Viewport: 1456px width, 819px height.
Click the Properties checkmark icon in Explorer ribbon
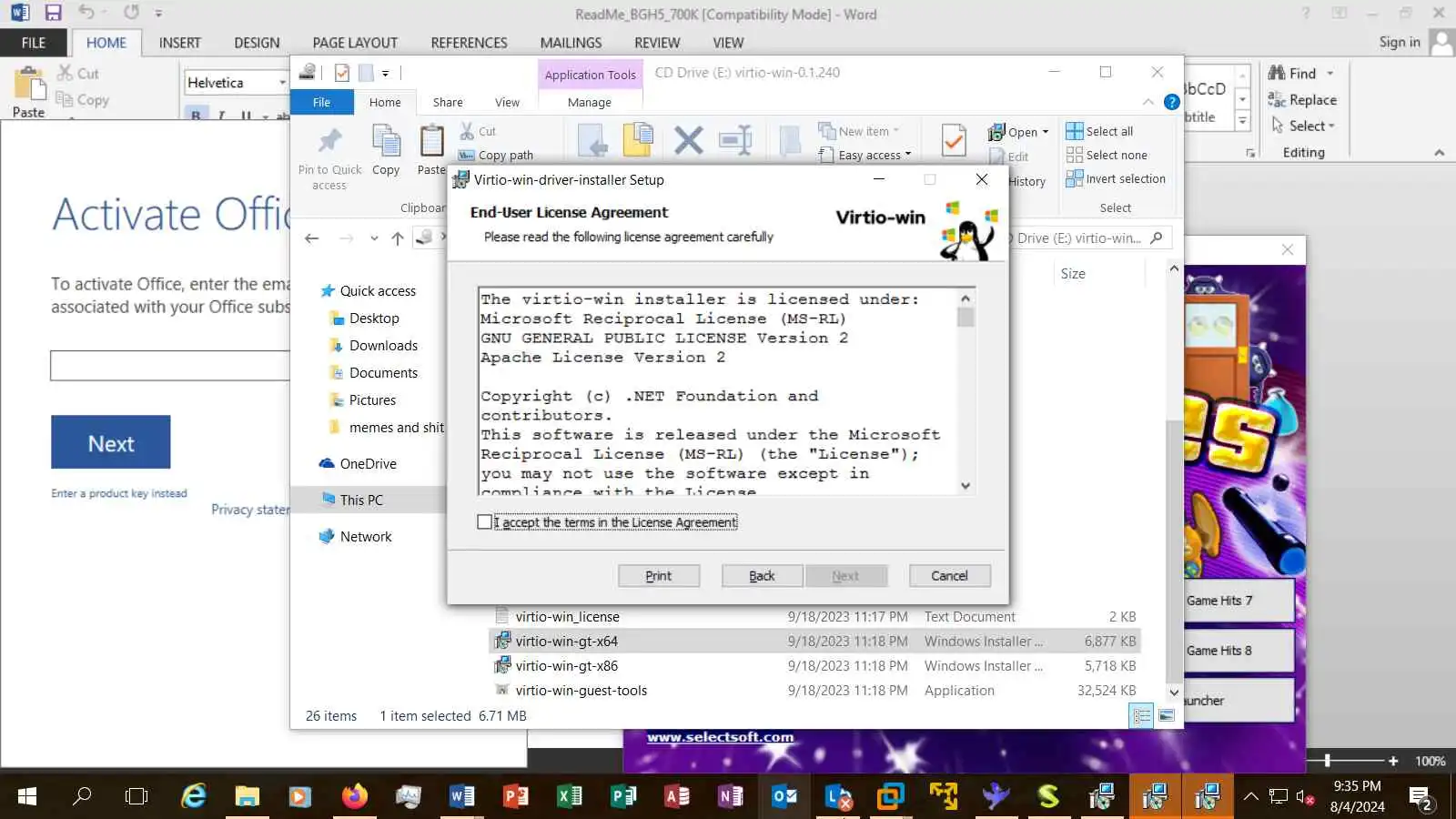pyautogui.click(x=954, y=141)
